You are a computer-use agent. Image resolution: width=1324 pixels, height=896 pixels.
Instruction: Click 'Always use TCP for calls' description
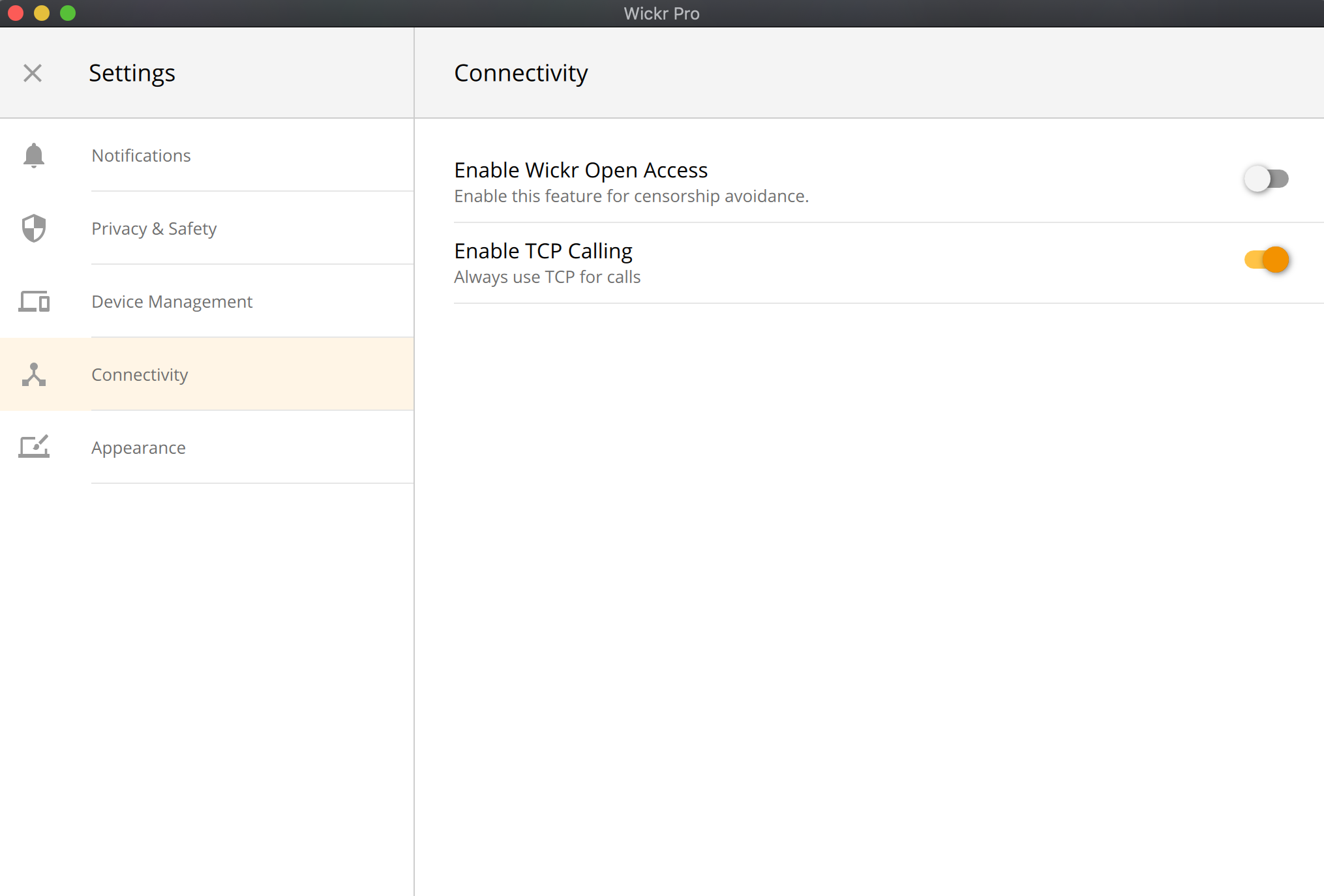(547, 277)
